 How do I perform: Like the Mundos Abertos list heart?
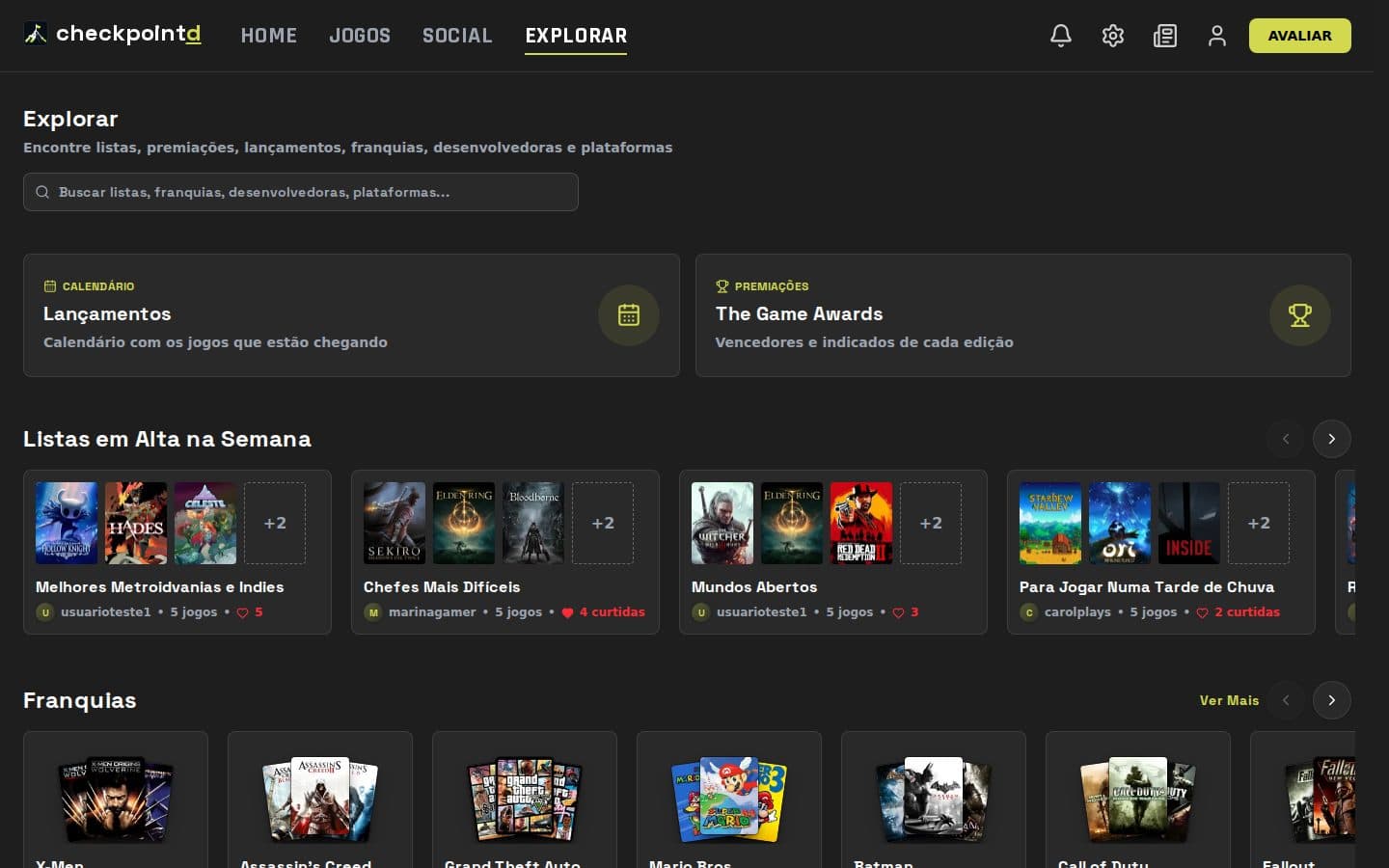point(898,612)
